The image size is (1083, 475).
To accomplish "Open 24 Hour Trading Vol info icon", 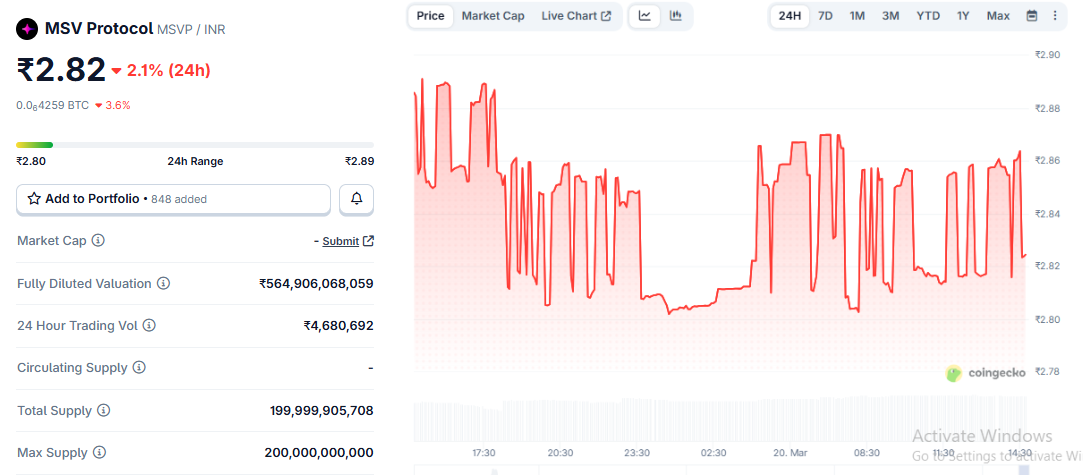I will click(x=149, y=325).
